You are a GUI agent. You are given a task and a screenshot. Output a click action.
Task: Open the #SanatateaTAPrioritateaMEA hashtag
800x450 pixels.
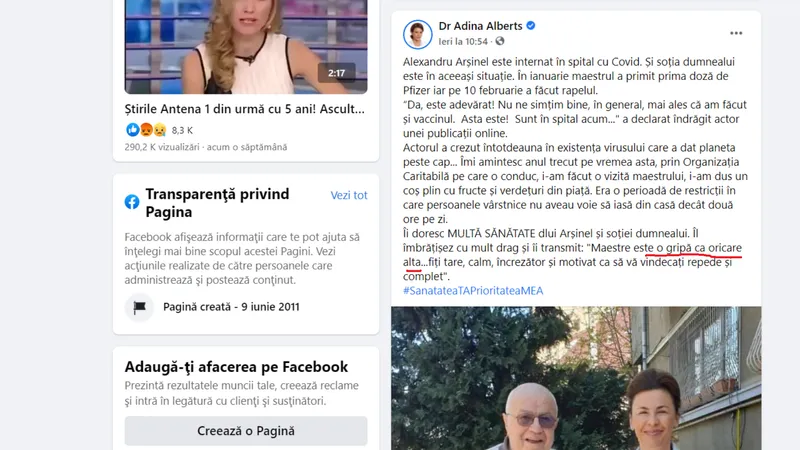473,291
